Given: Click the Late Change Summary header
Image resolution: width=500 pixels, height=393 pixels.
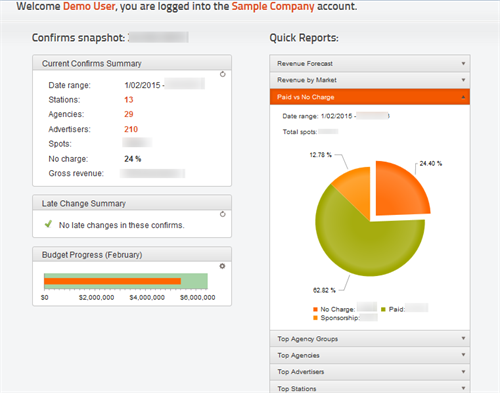Looking at the screenshot, I should [x=132, y=203].
